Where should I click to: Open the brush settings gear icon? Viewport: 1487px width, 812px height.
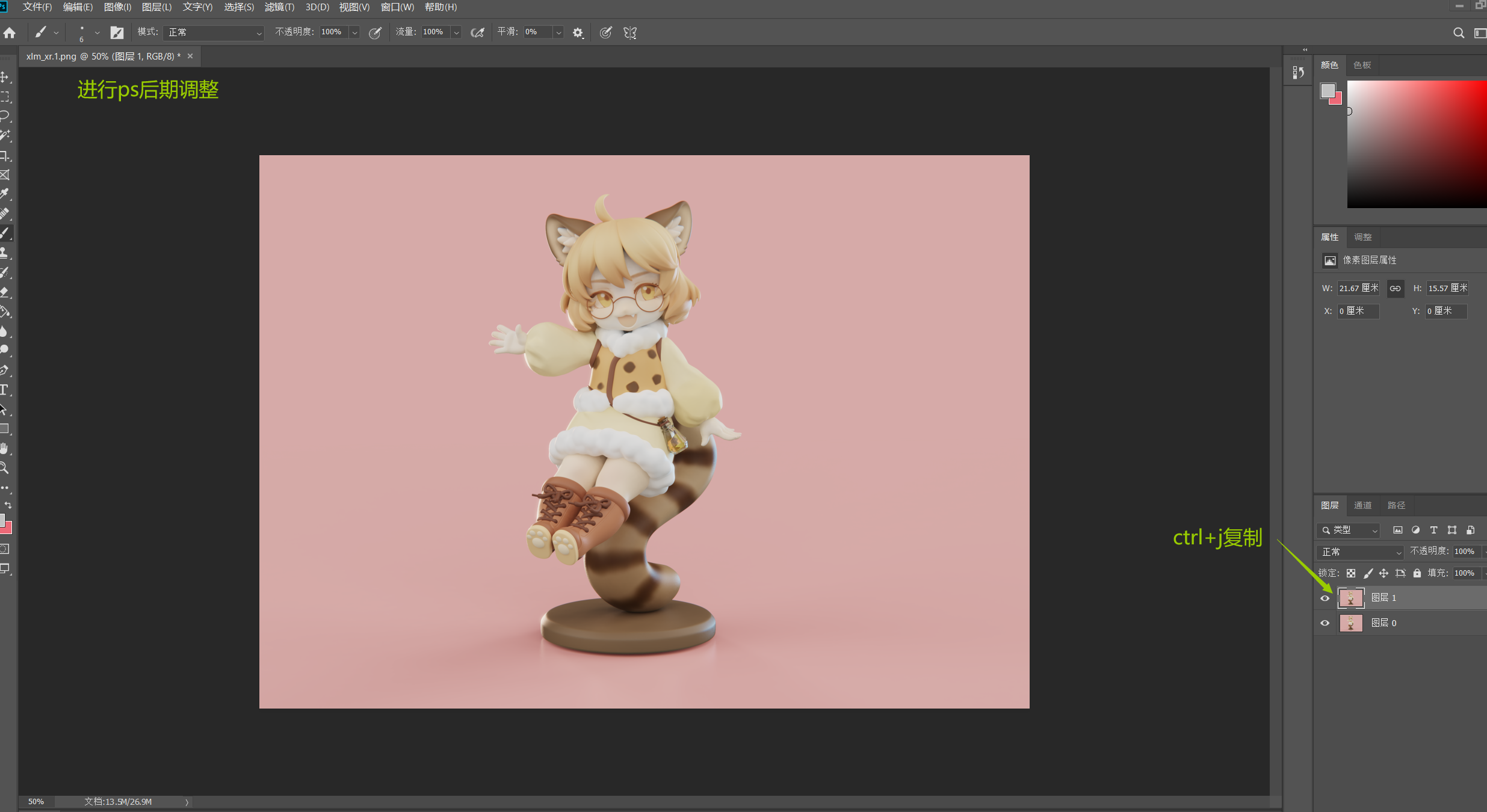[x=578, y=32]
